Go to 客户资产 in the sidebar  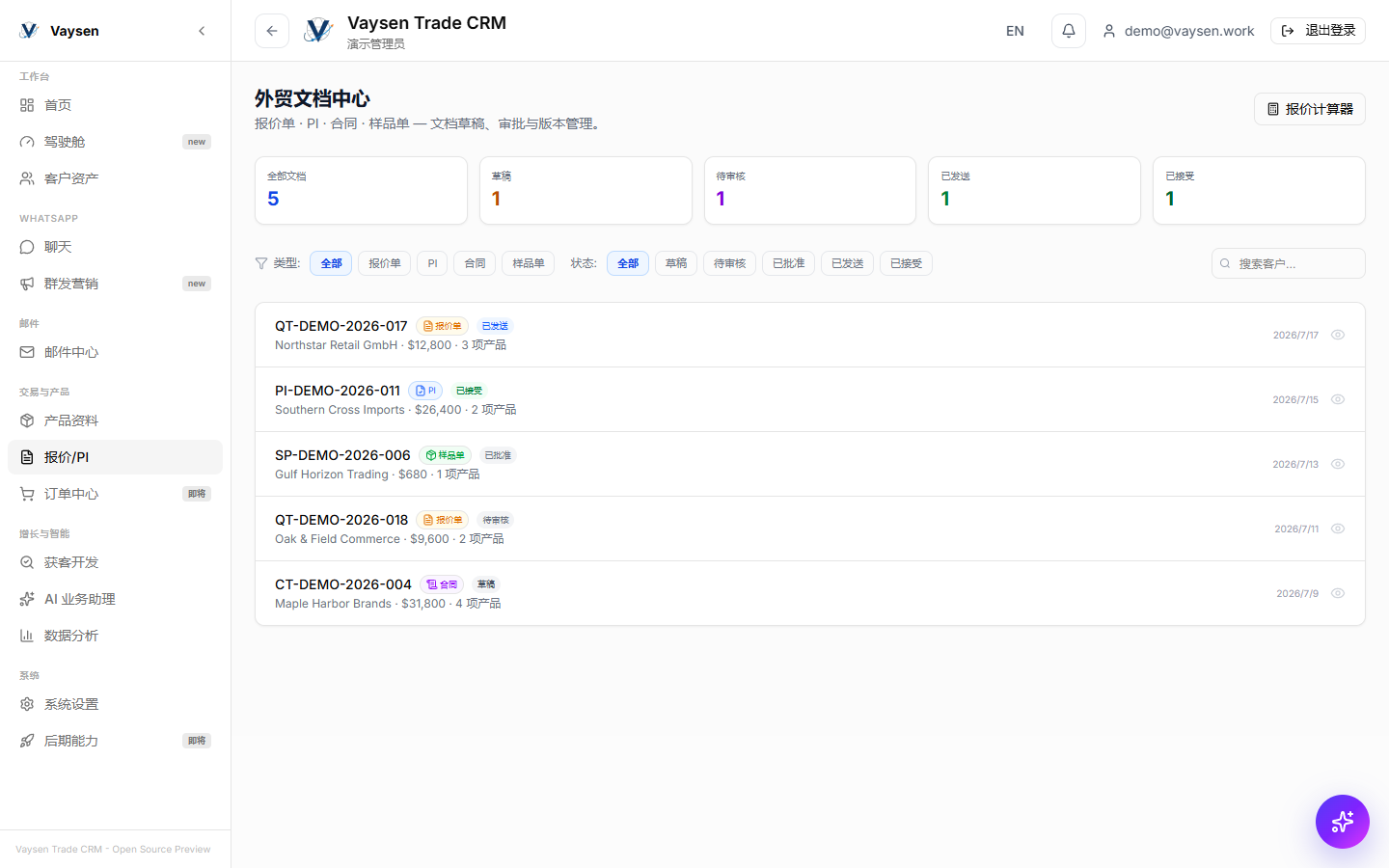coord(115,178)
